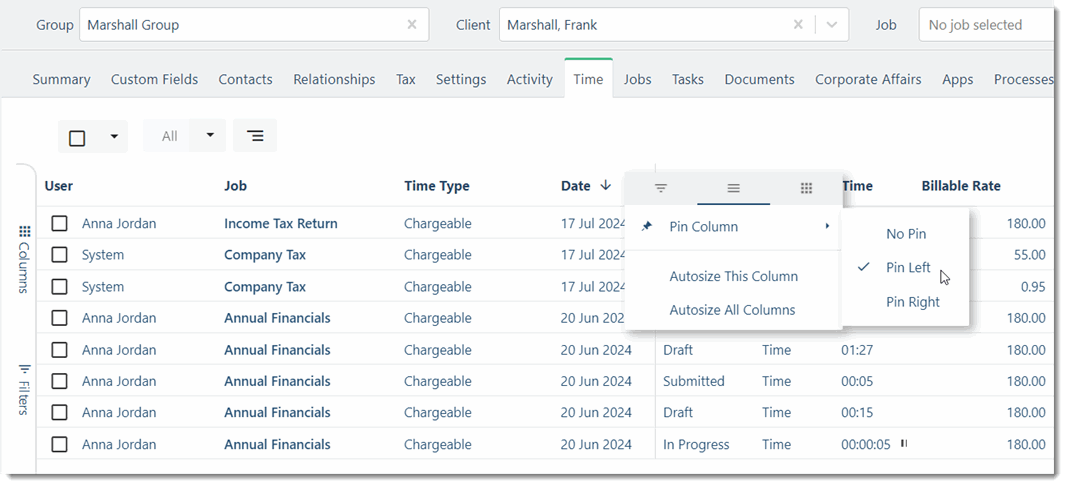
Task: Open the Columns side panel
Action: [24, 259]
